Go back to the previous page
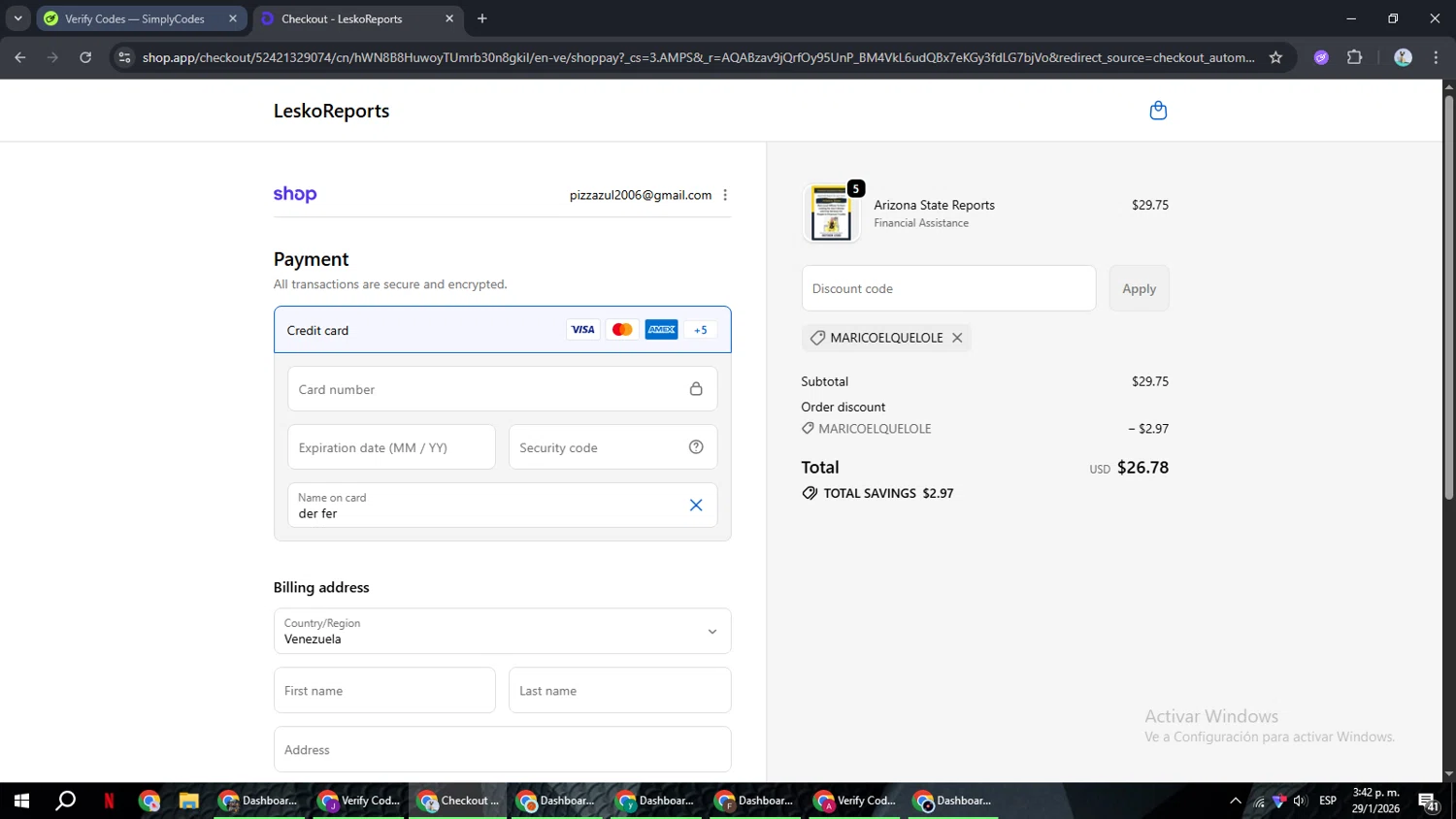Image resolution: width=1456 pixels, height=819 pixels. tap(20, 57)
